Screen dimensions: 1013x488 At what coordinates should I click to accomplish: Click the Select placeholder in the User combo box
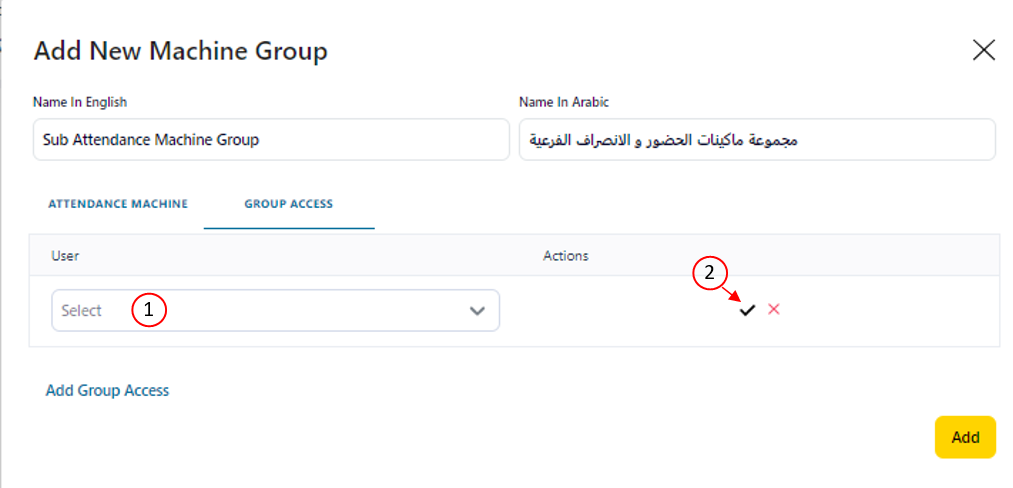point(82,311)
